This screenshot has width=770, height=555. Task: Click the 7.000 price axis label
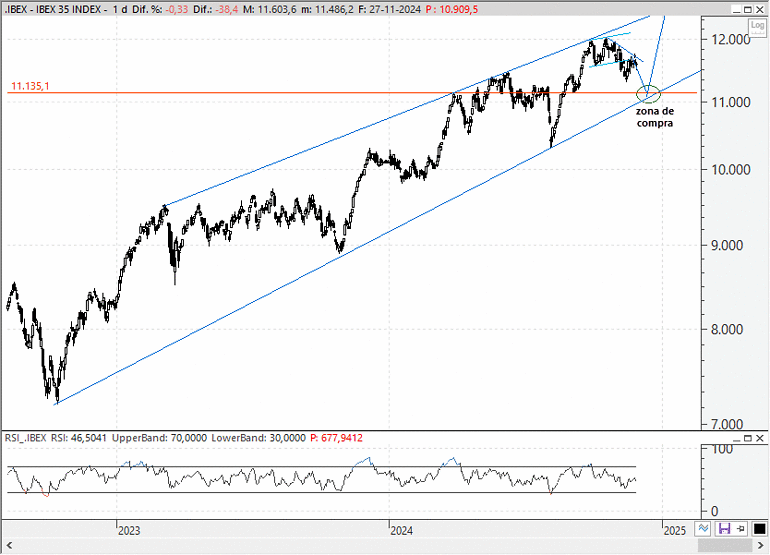(727, 424)
